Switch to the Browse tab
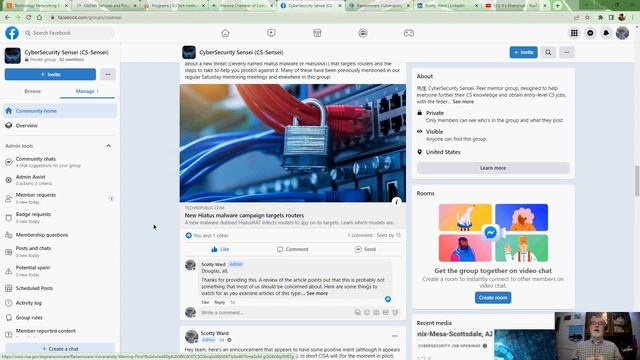This screenshot has width=640, height=360. coord(33,91)
